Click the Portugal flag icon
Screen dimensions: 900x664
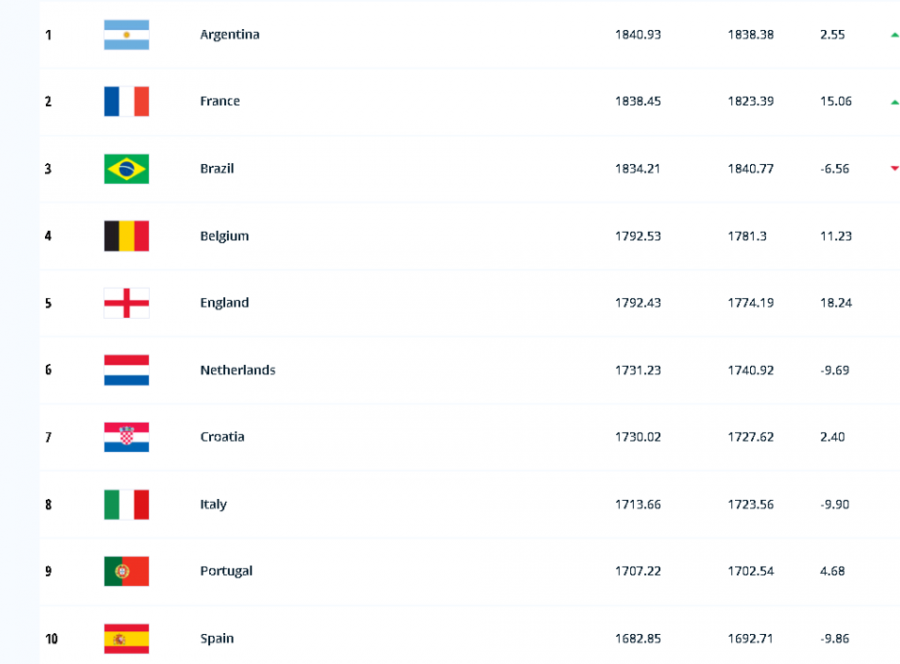tap(126, 571)
